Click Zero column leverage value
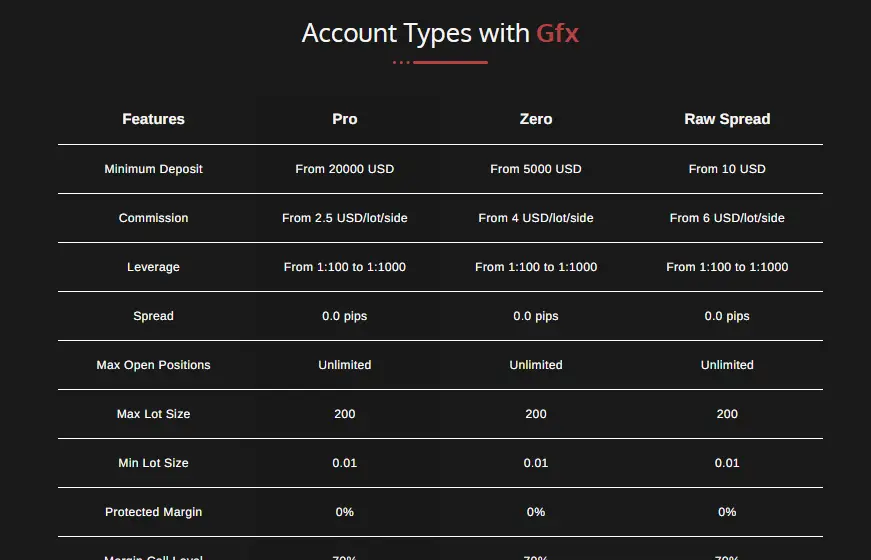This screenshot has height=560, width=871. pos(535,267)
